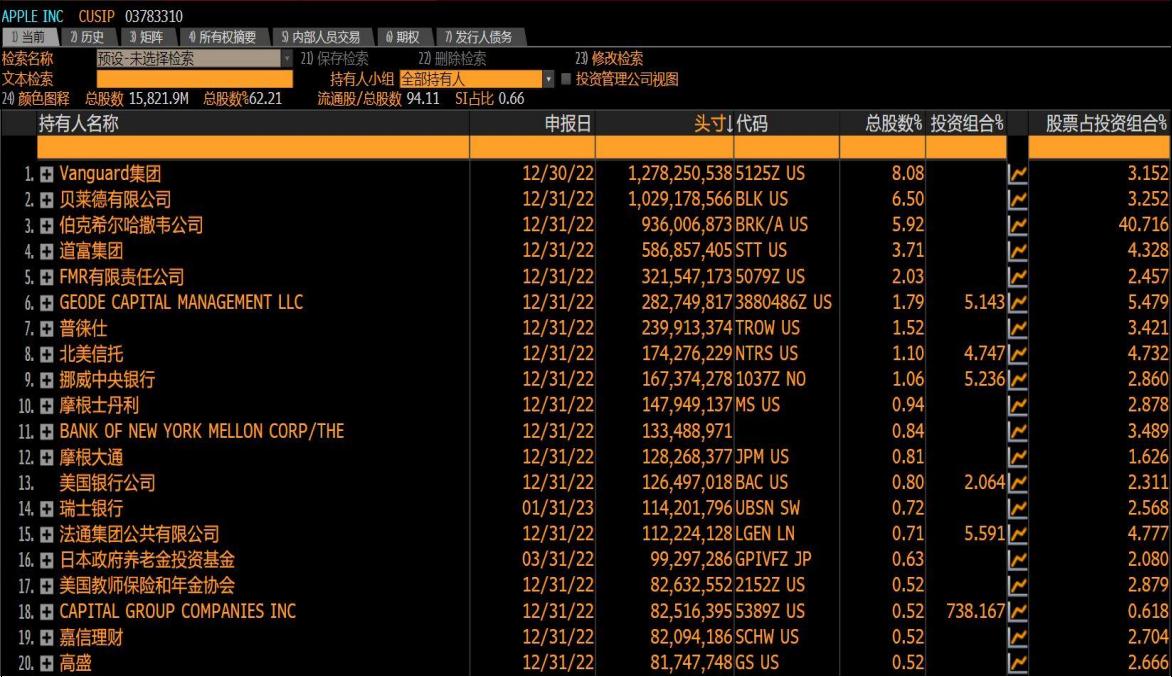This screenshot has height=677, width=1172.
Task: Open chart icon for BANK OF NEW YORK MELLON row
Action: (1017, 431)
